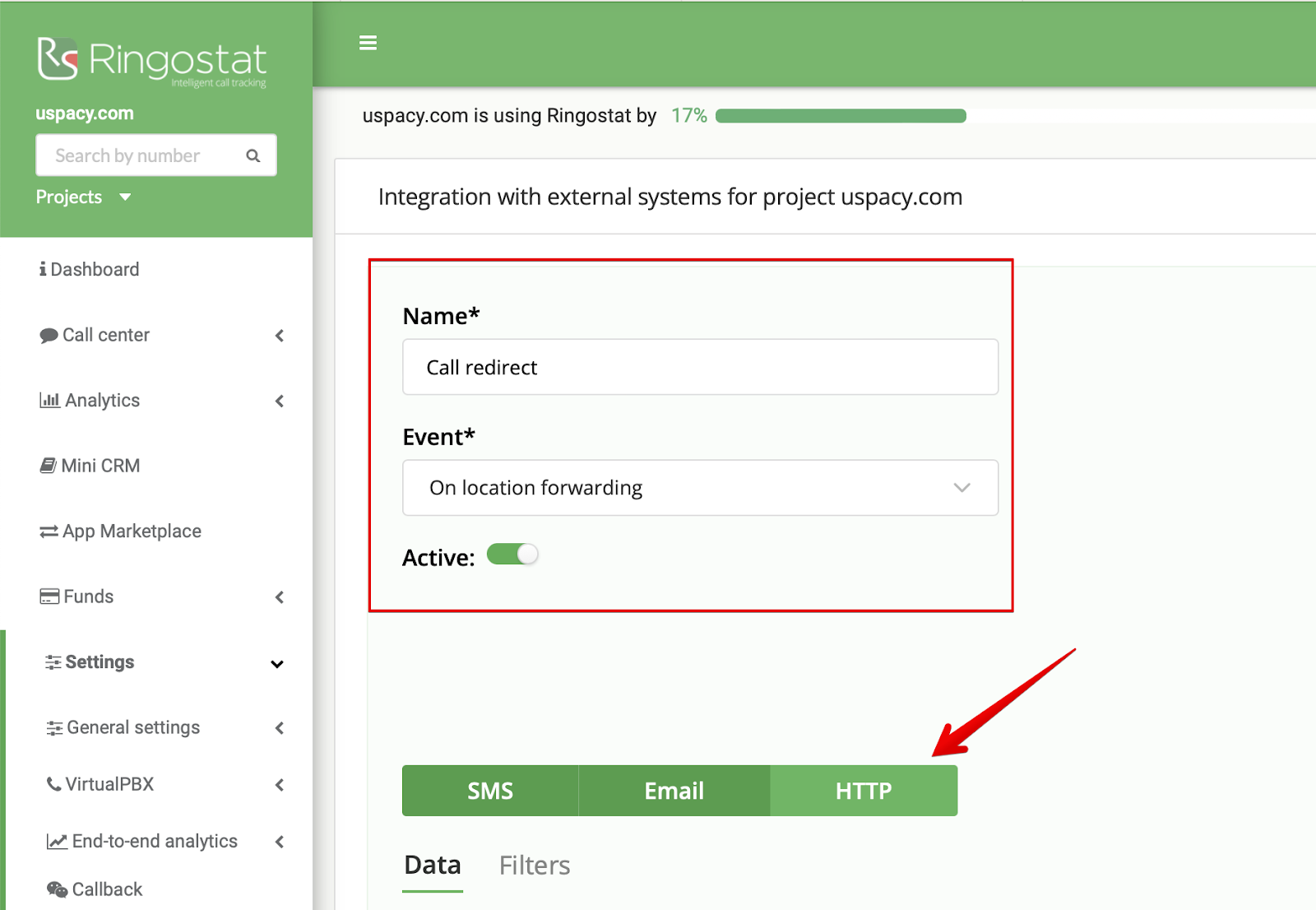Image resolution: width=1316 pixels, height=910 pixels.
Task: Click the Funds credit card icon
Action: coord(49,597)
